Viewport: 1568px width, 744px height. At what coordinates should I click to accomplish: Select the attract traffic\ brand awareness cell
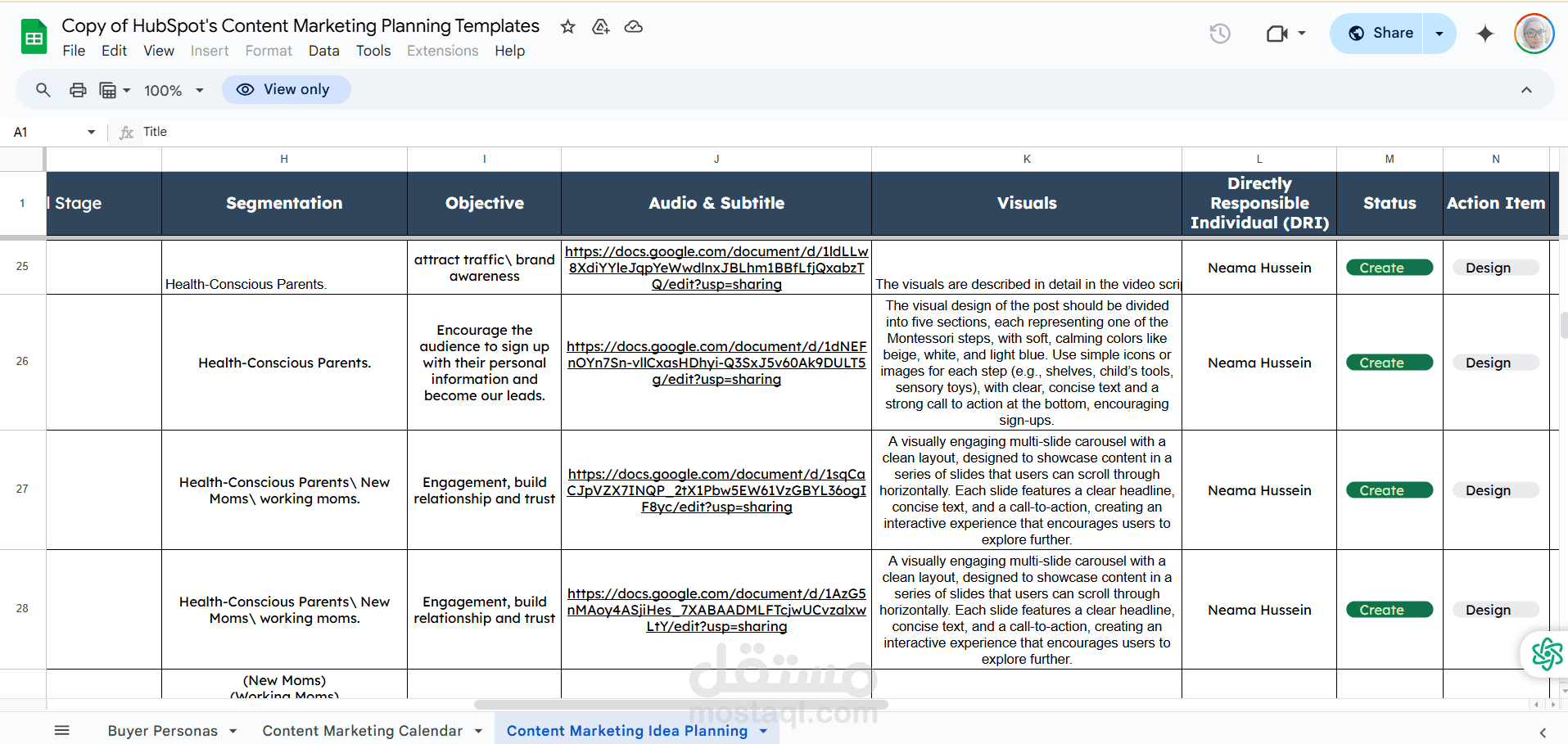(x=484, y=268)
